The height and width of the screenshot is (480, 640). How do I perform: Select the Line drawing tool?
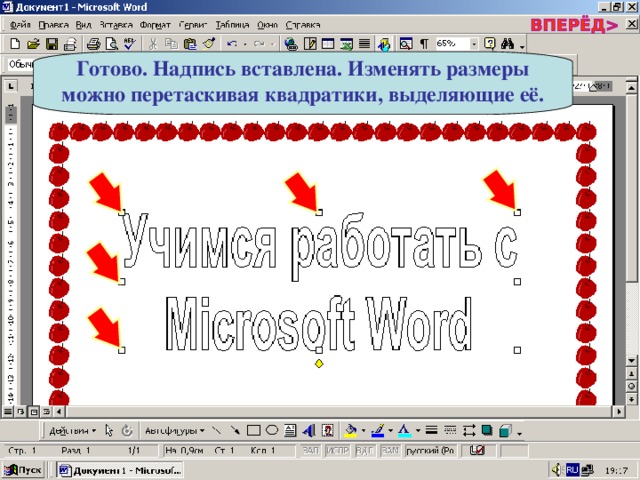point(216,430)
